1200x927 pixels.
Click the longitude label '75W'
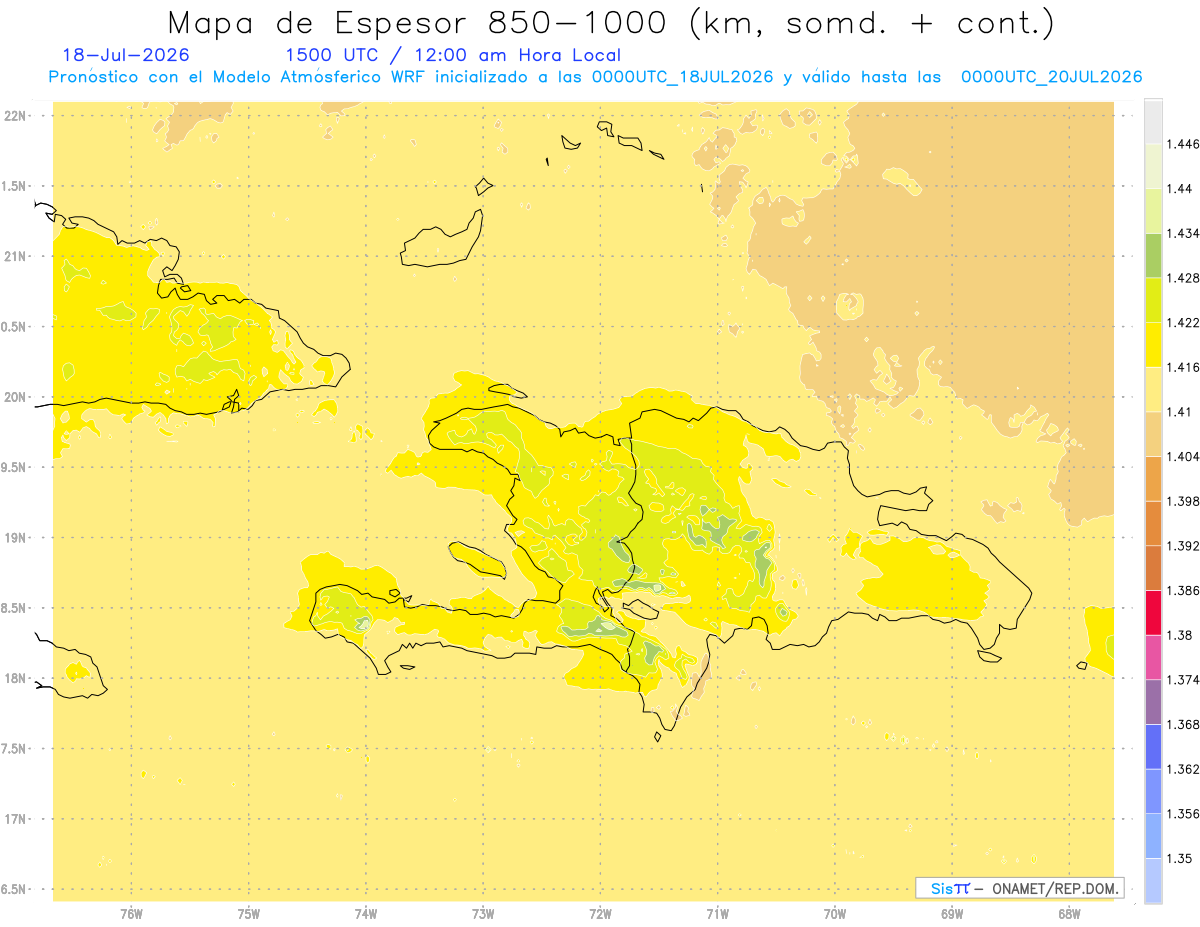tap(249, 914)
